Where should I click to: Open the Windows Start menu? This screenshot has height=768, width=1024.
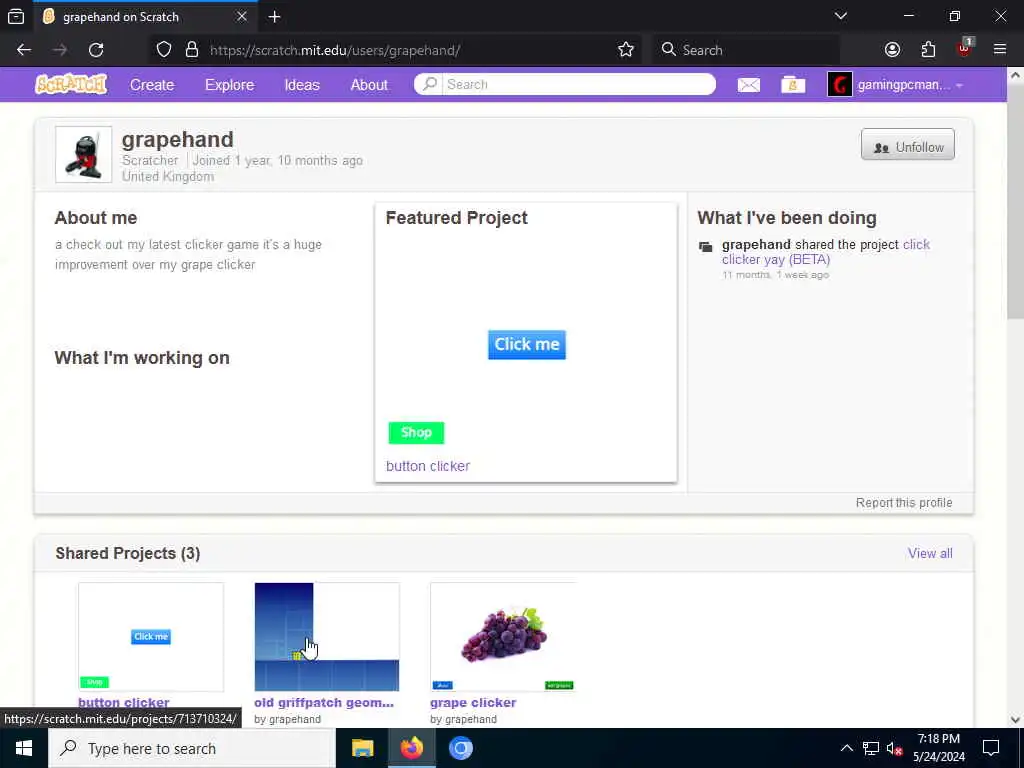coord(24,748)
